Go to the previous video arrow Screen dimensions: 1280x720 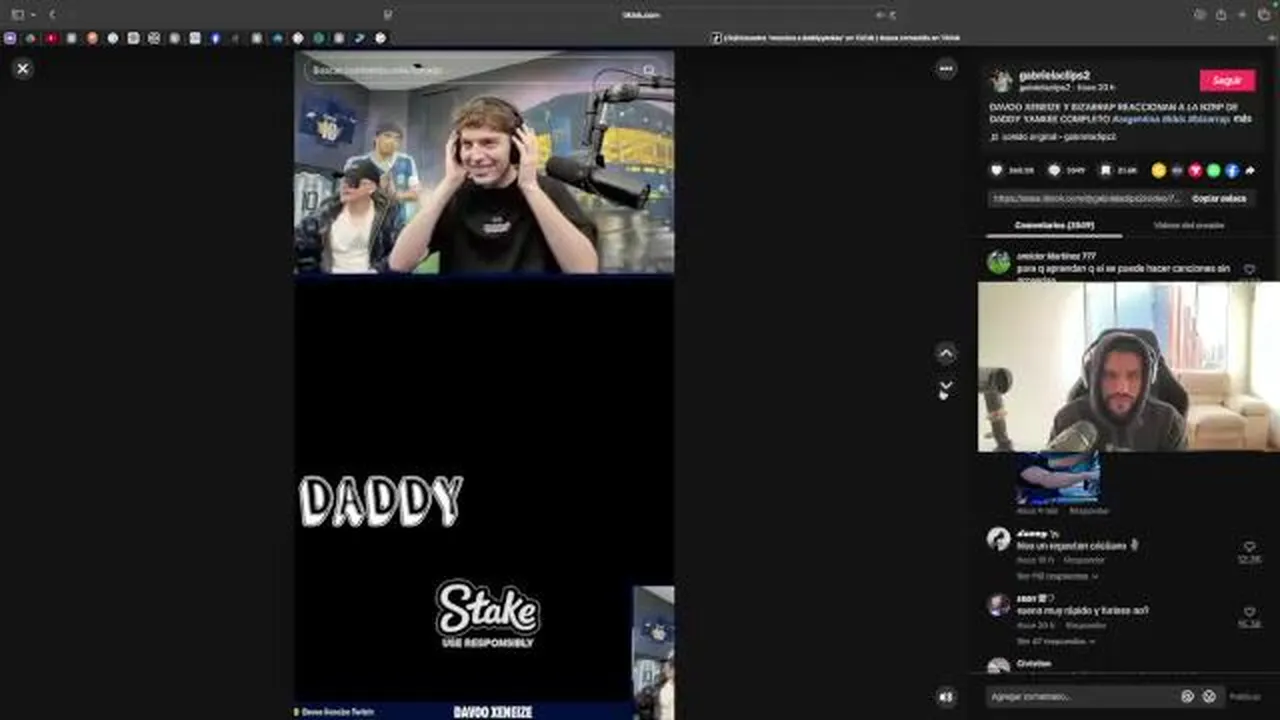click(x=946, y=353)
